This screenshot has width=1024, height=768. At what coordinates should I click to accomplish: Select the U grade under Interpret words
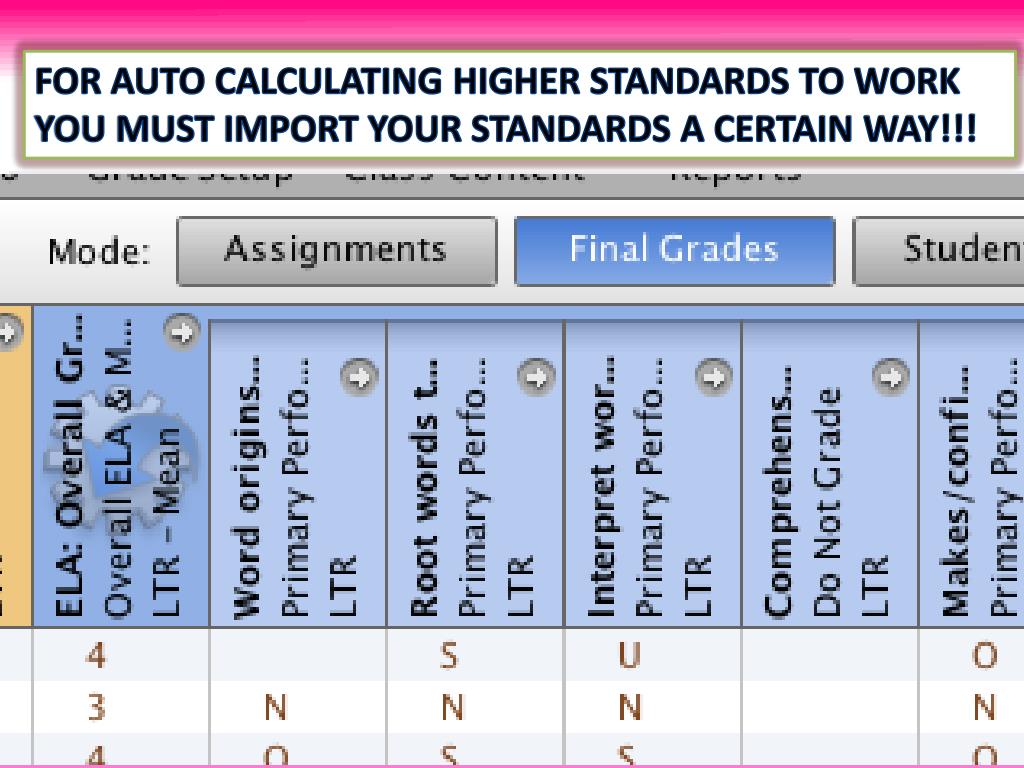point(629,654)
